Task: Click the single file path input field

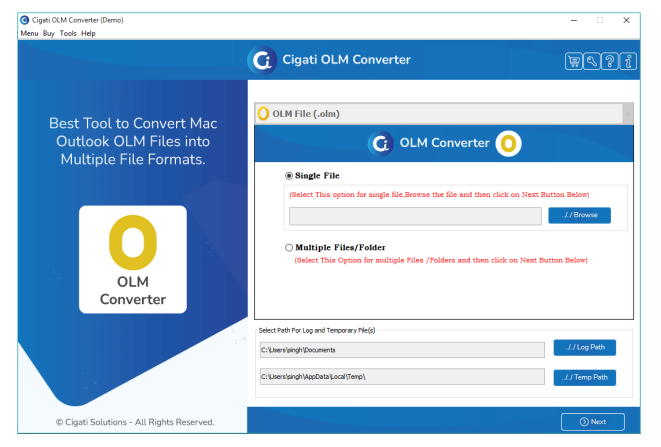Action: 415,216
